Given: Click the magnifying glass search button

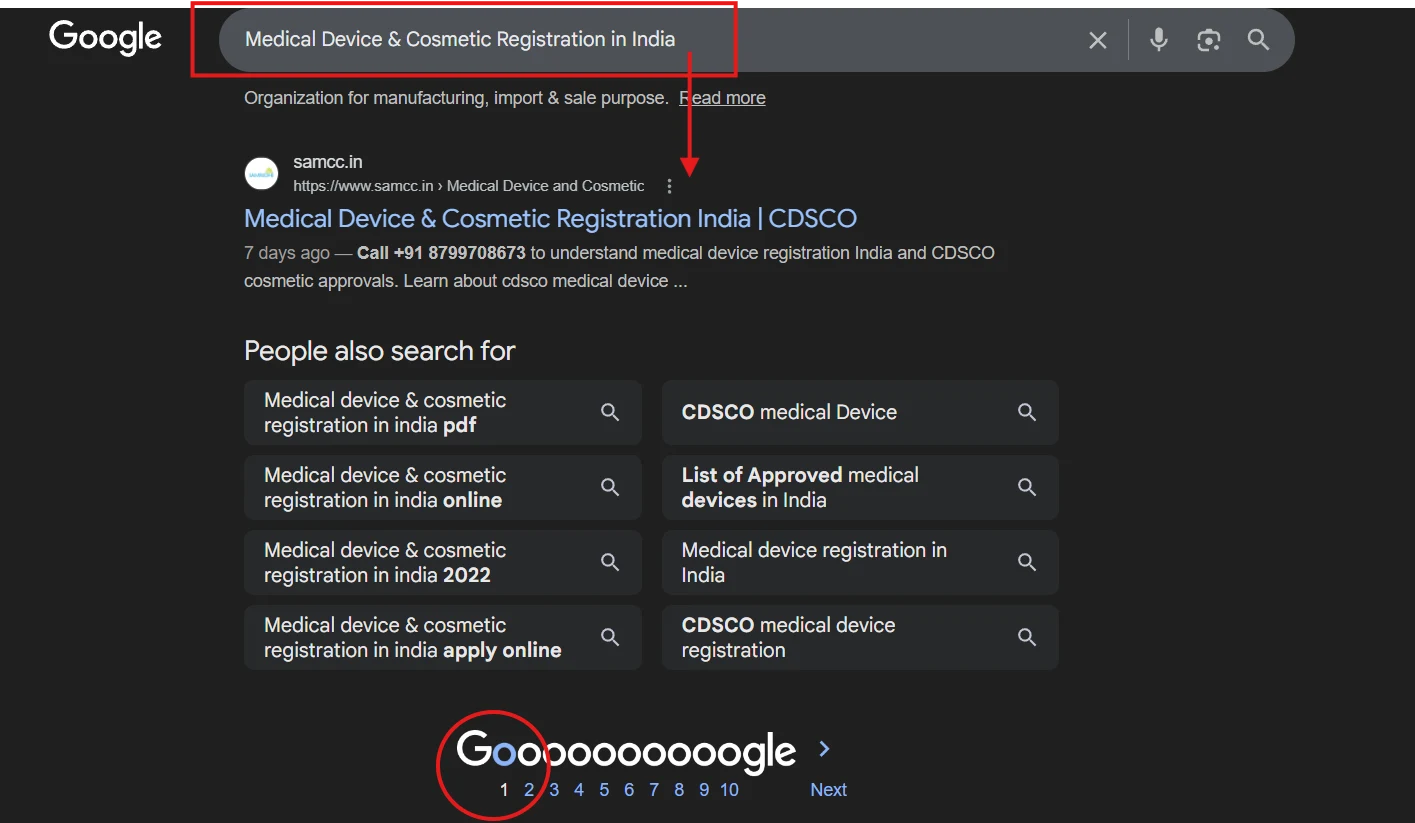Looking at the screenshot, I should point(1258,40).
